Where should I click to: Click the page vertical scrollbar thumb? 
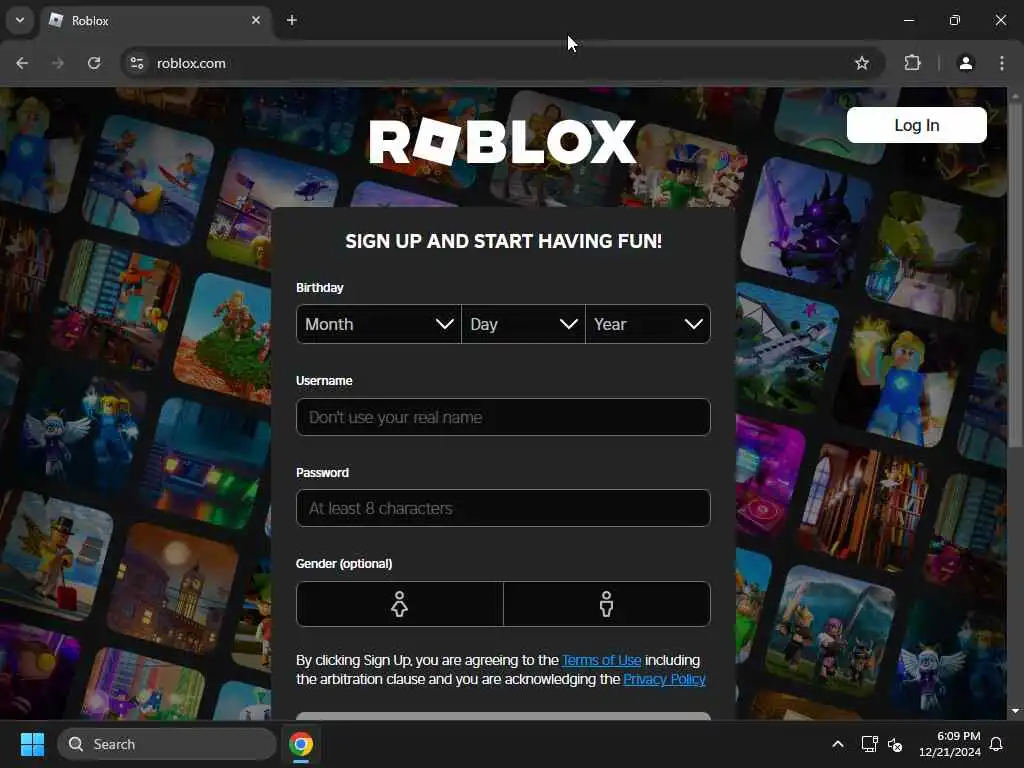1015,274
